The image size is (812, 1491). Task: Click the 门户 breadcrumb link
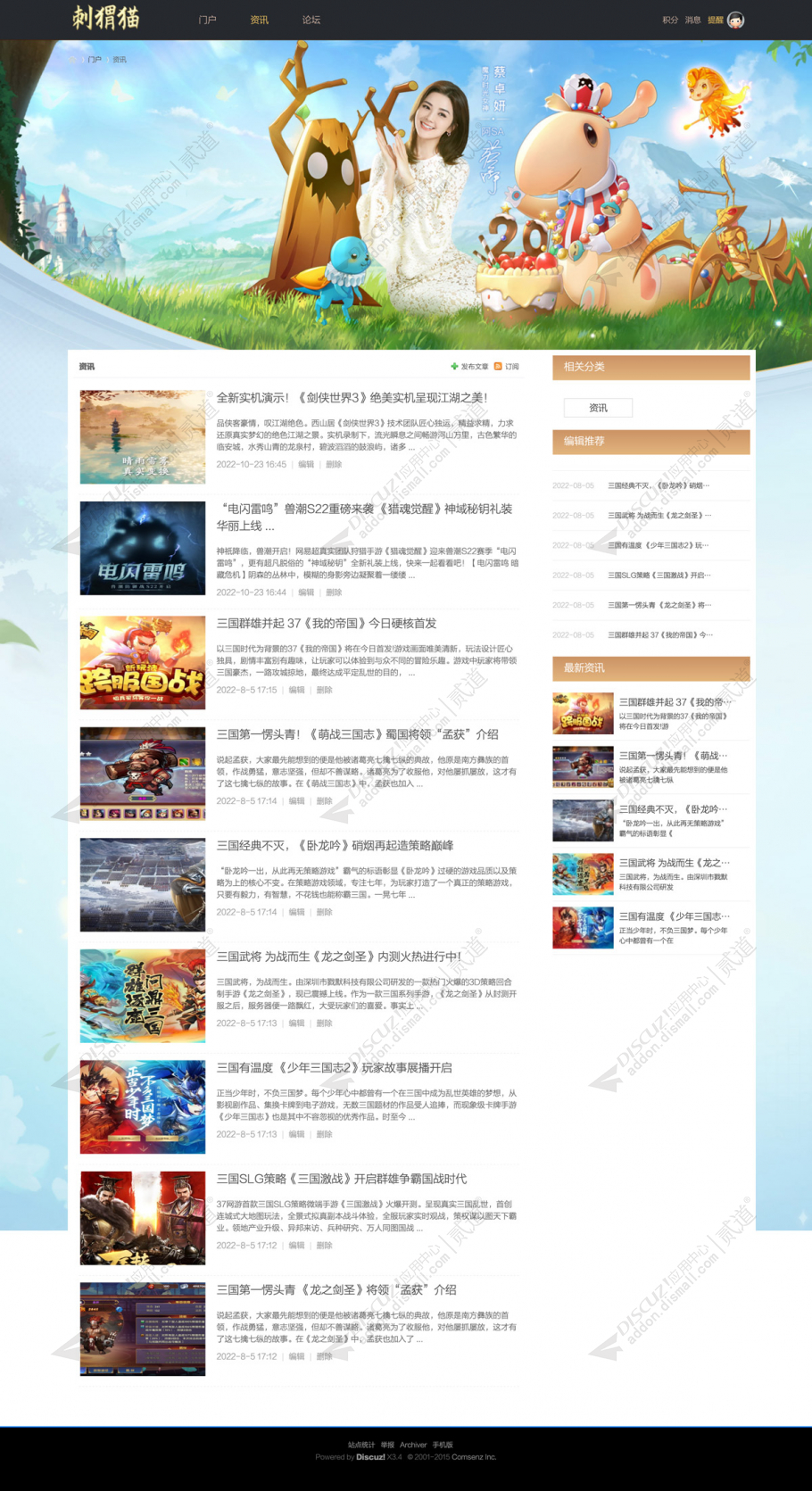point(95,60)
